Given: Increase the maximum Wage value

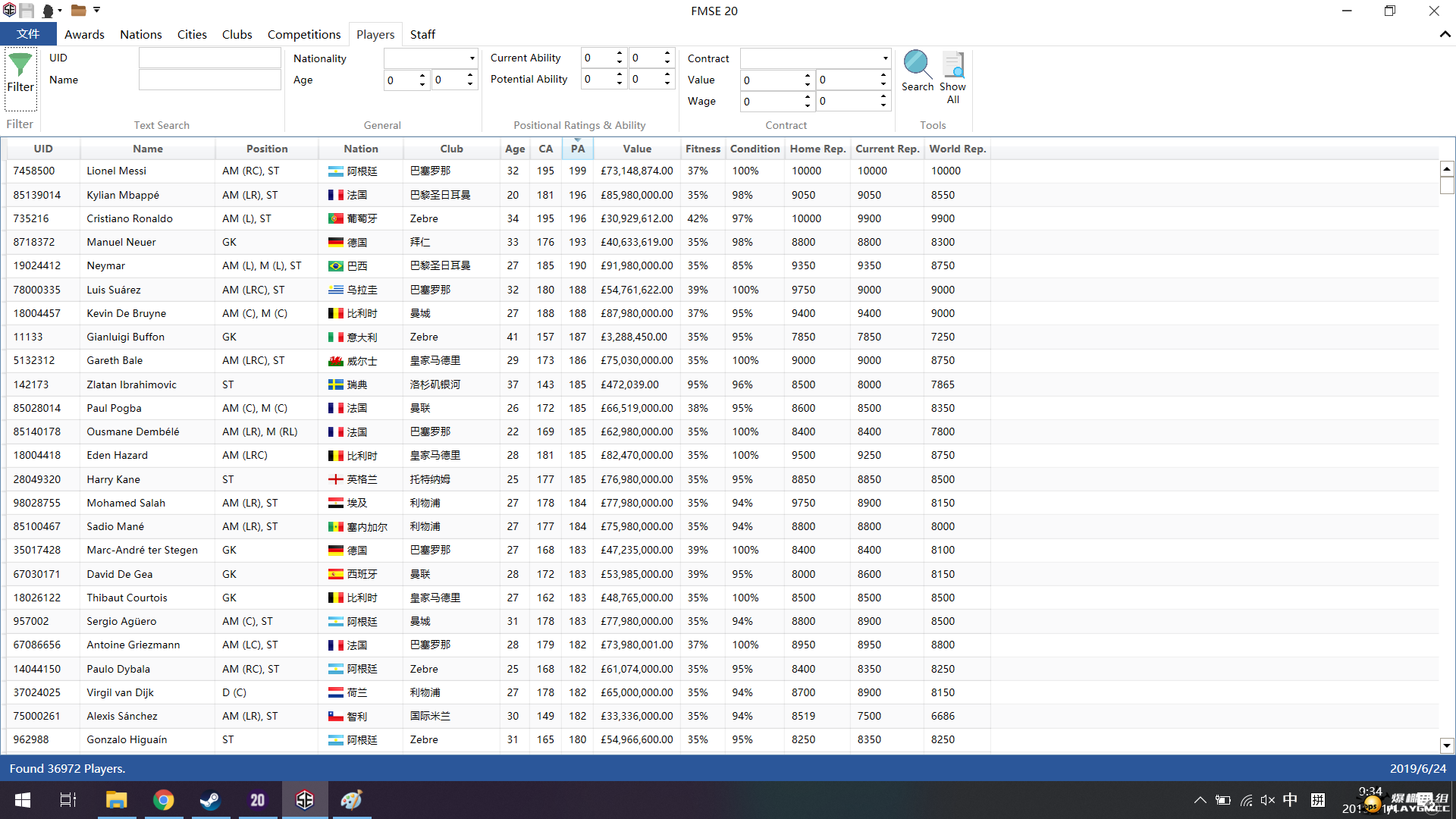Looking at the screenshot, I should pos(883,96).
